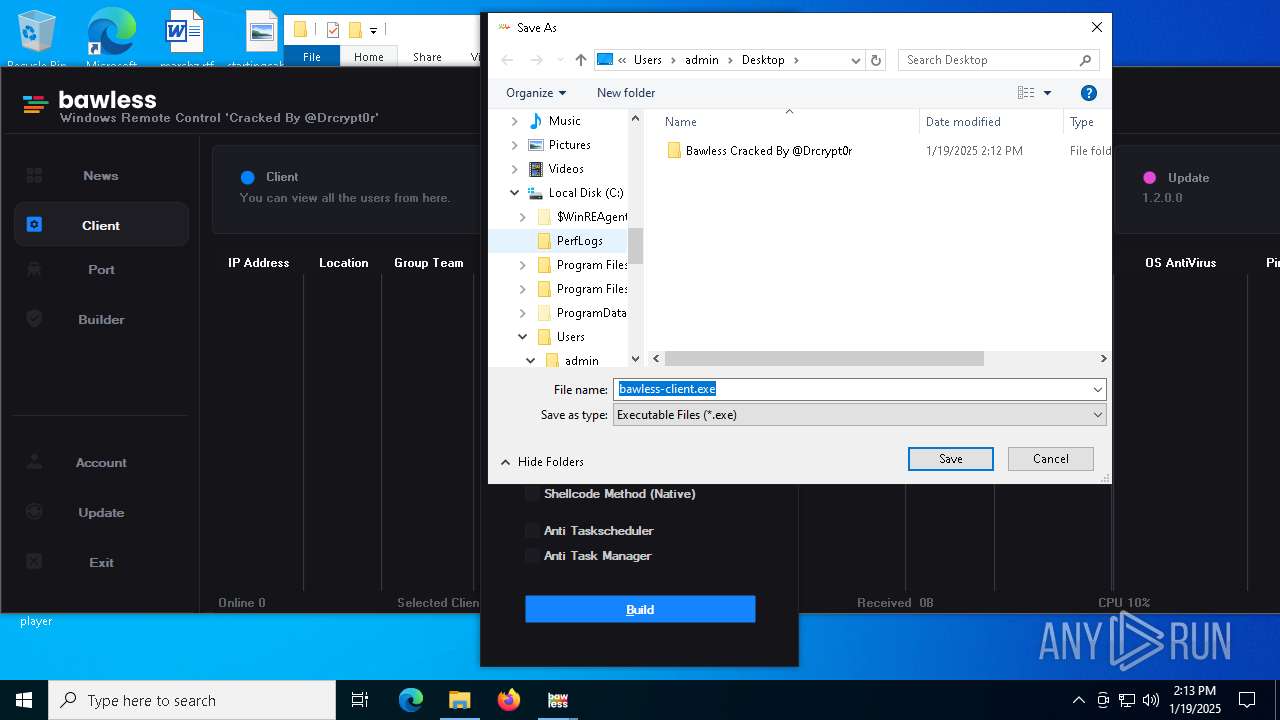Click the file list horizontal scrollbar
The image size is (1280, 720).
[x=824, y=358]
